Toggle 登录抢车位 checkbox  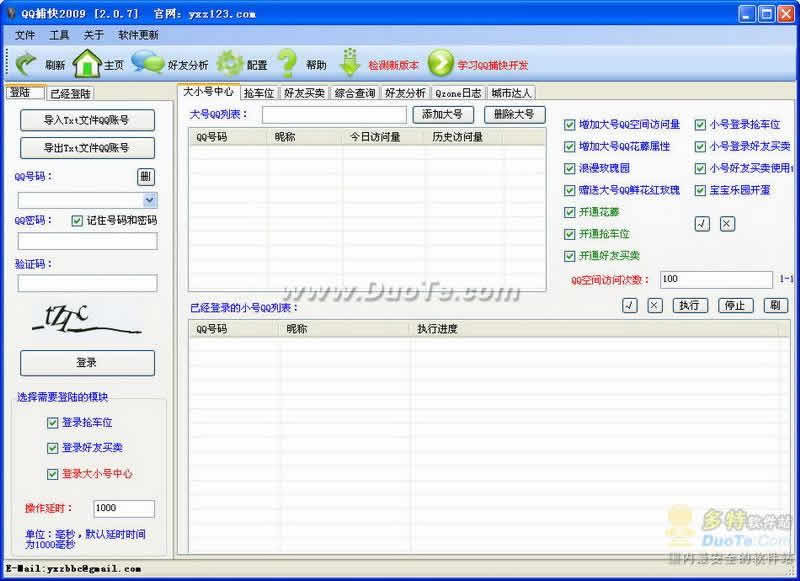(x=52, y=422)
